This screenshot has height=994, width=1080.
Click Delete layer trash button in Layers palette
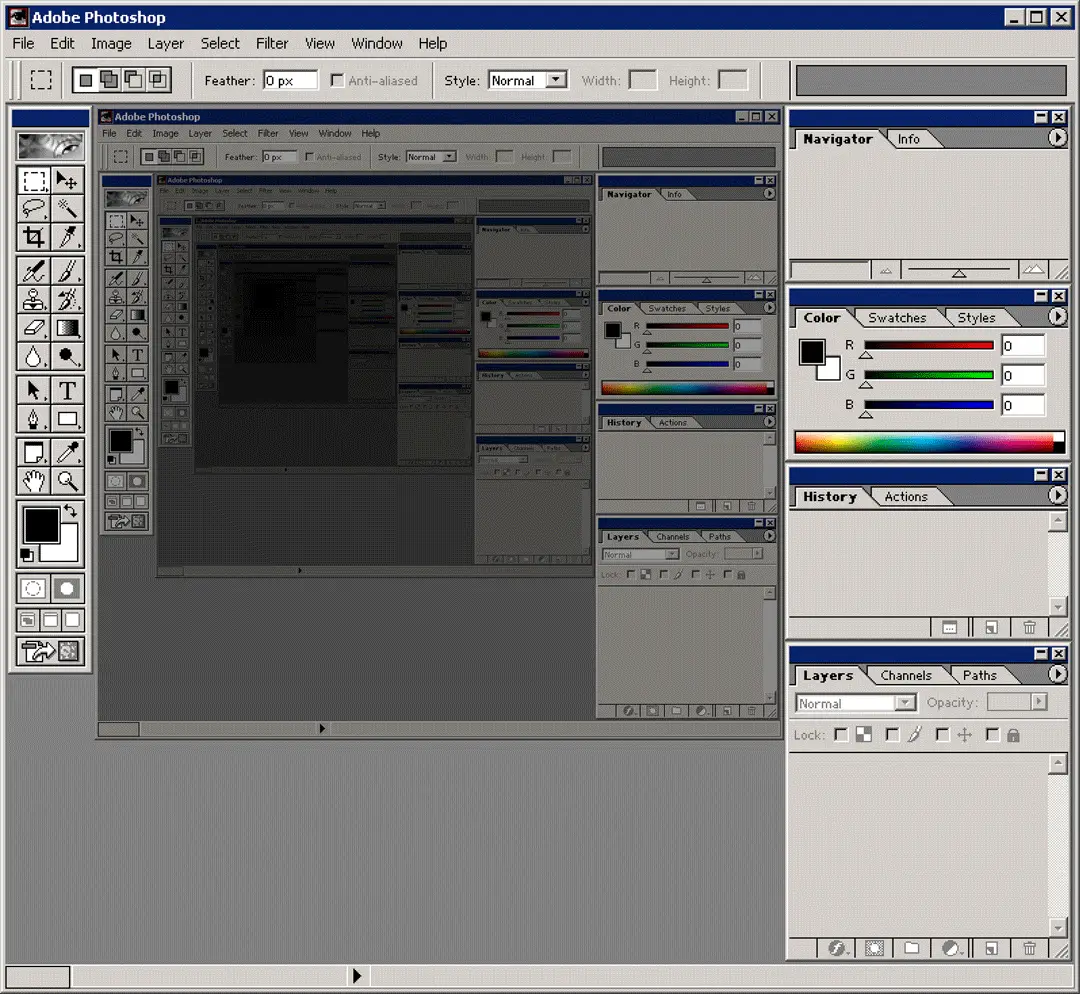[1029, 949]
